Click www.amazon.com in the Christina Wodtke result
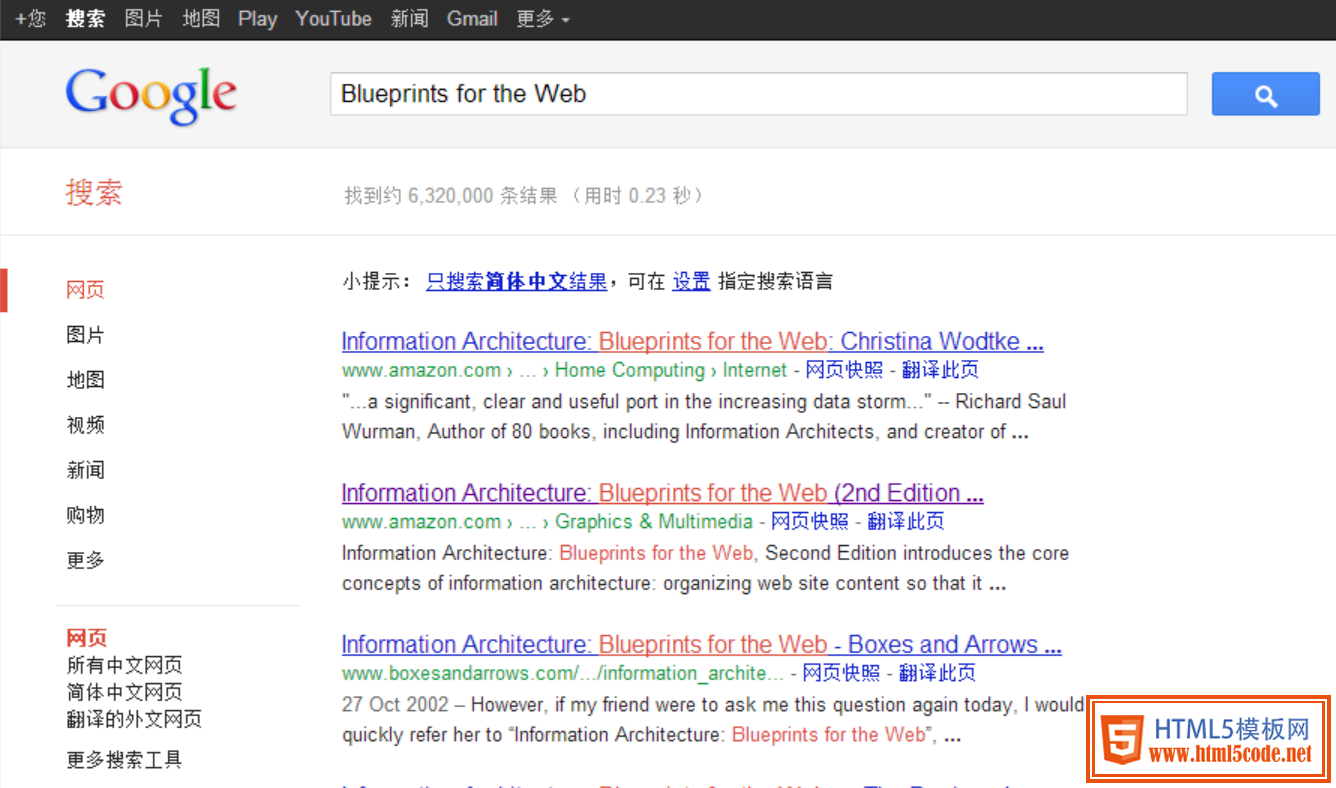Screen dimensions: 1336x788 click(x=421, y=370)
